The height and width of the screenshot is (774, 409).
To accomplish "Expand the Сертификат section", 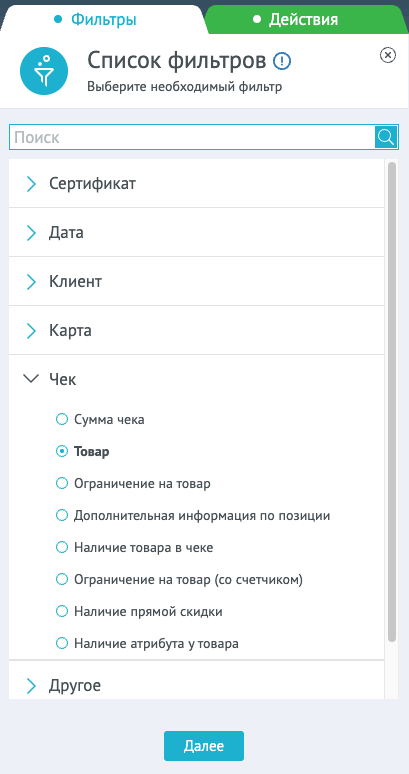I will (x=196, y=184).
